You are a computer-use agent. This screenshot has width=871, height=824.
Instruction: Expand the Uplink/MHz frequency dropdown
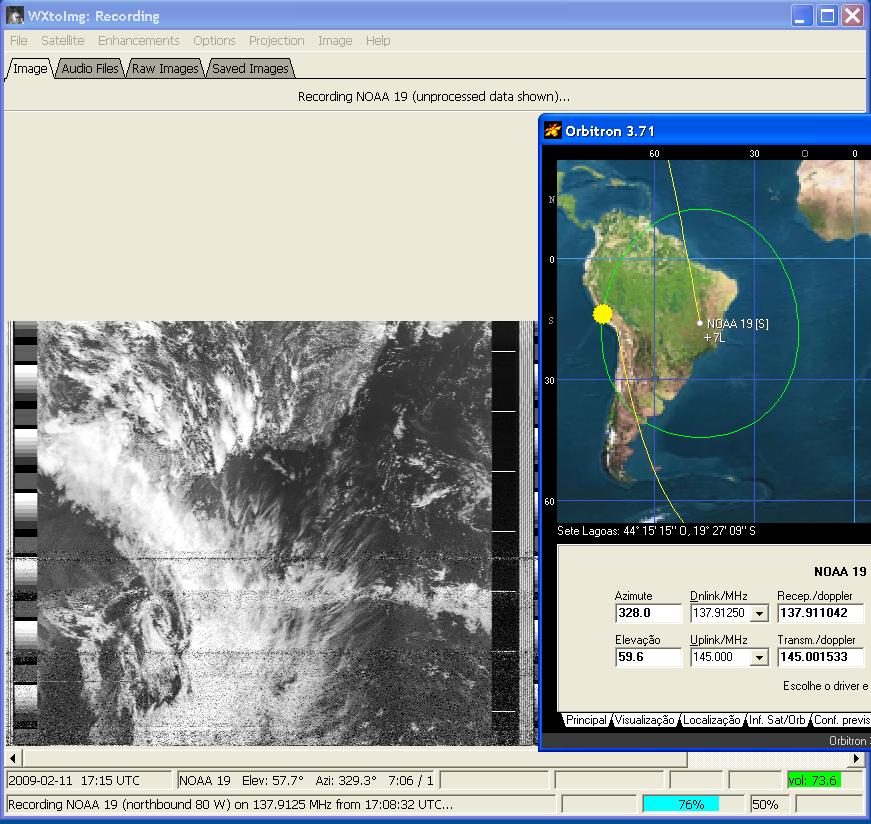click(758, 657)
